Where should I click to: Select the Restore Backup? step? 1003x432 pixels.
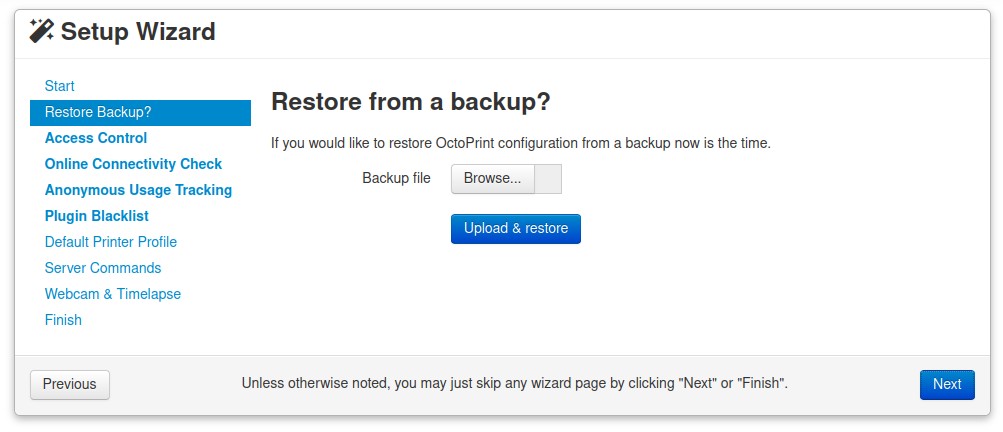98,112
